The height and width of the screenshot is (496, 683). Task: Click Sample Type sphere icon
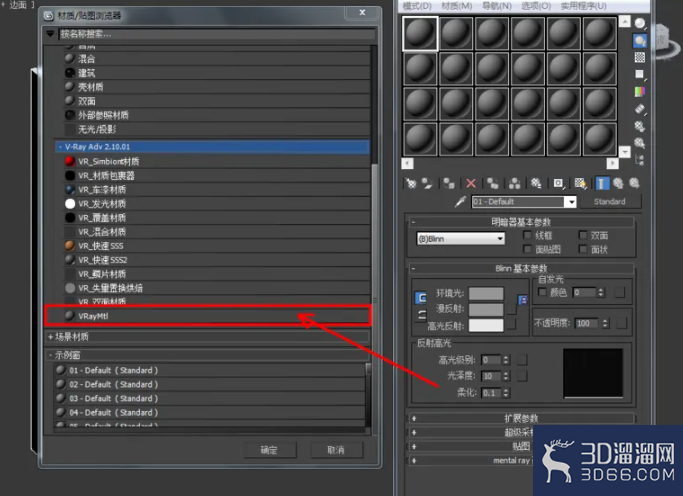point(639,23)
